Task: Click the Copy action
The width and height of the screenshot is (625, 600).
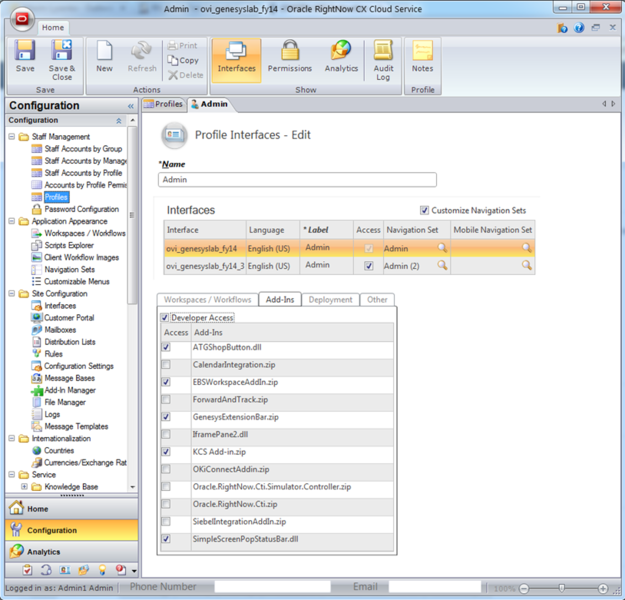Action: (183, 60)
